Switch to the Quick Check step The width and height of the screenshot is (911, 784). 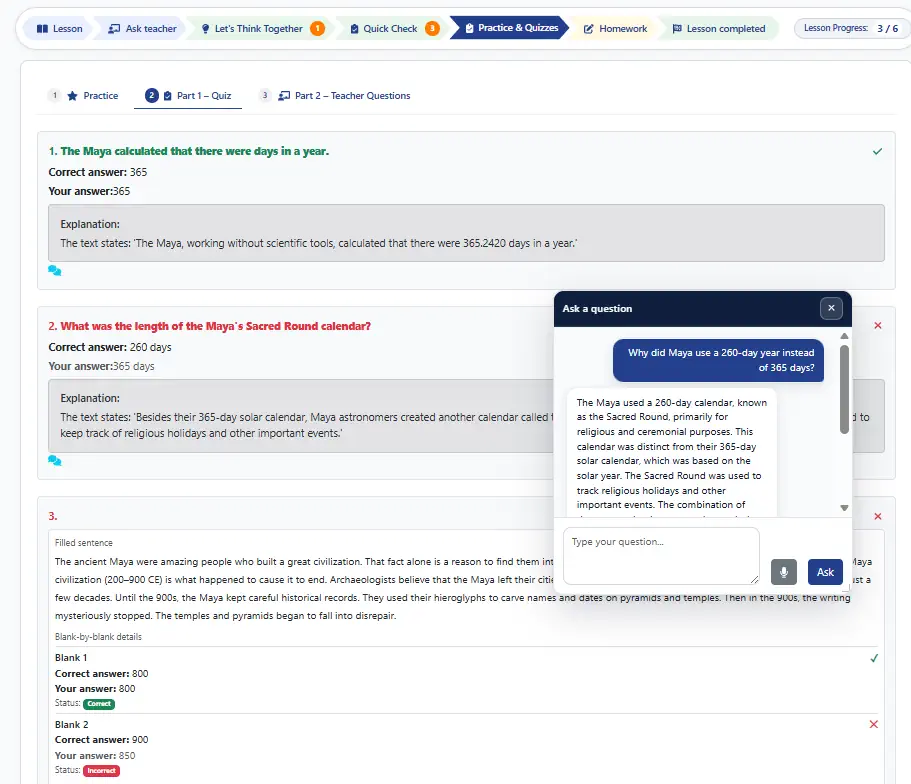[393, 28]
